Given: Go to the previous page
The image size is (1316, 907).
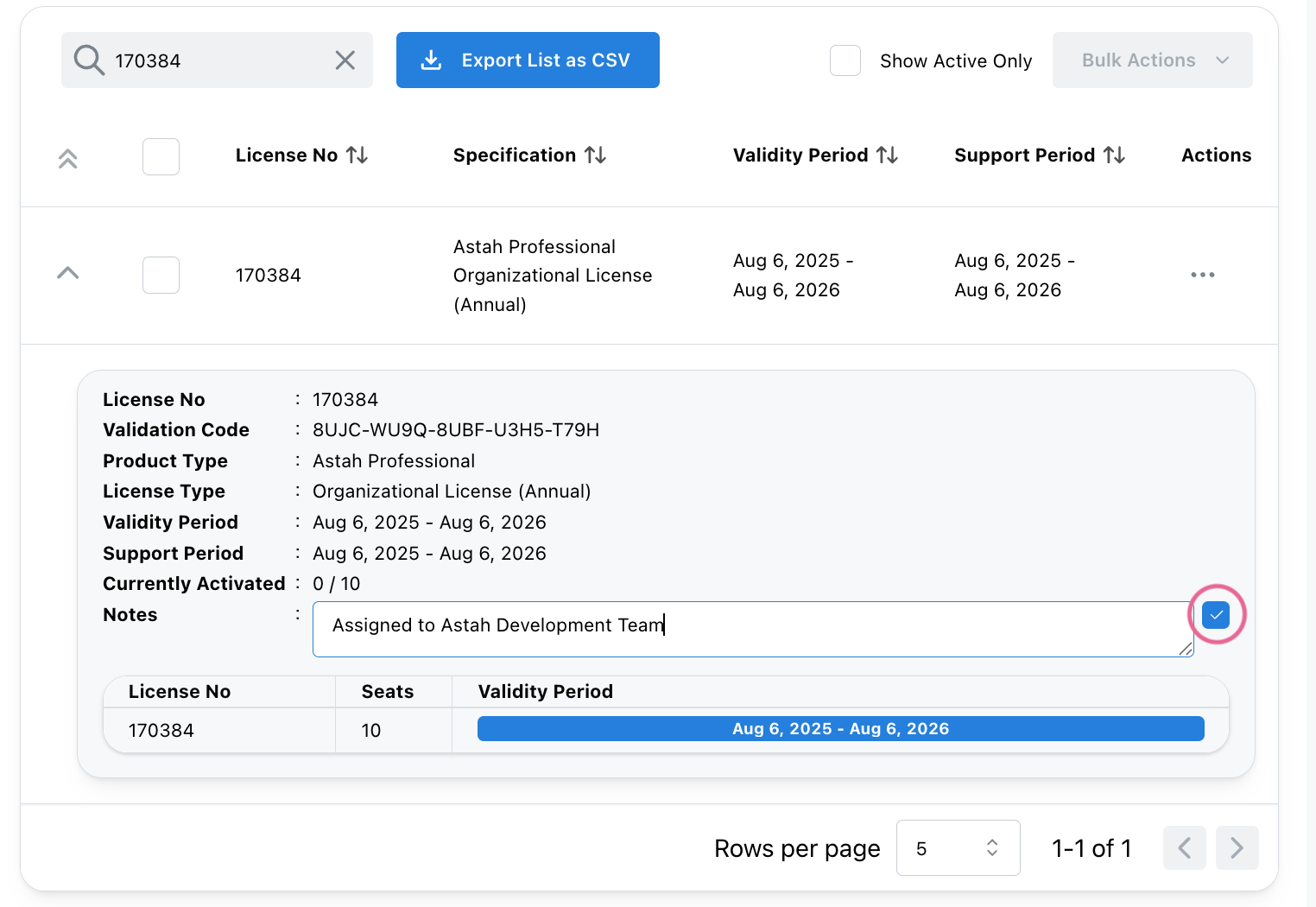Looking at the screenshot, I should pyautogui.click(x=1185, y=848).
